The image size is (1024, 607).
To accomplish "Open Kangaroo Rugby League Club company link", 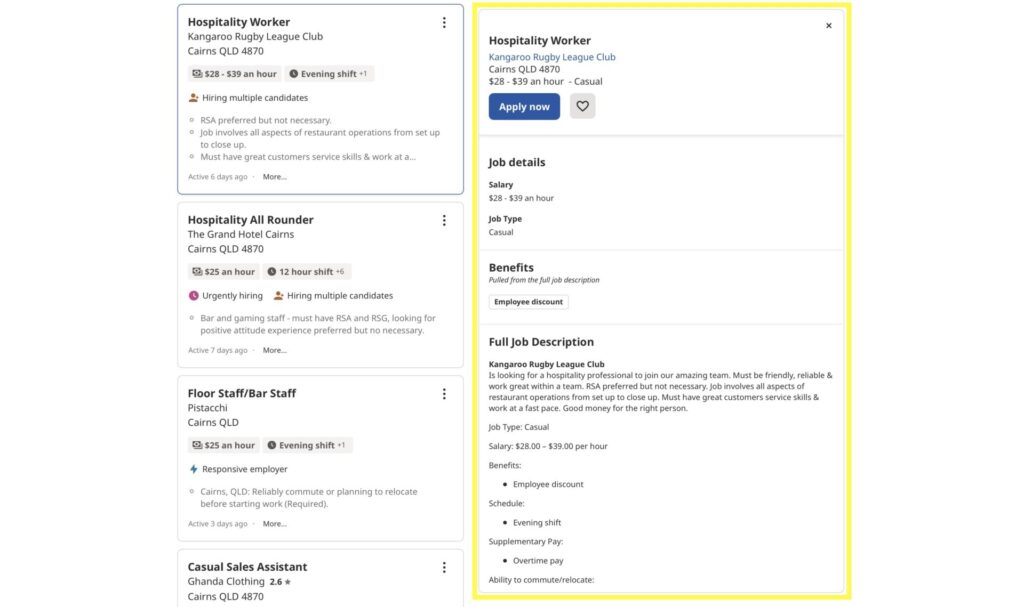I will (552, 57).
